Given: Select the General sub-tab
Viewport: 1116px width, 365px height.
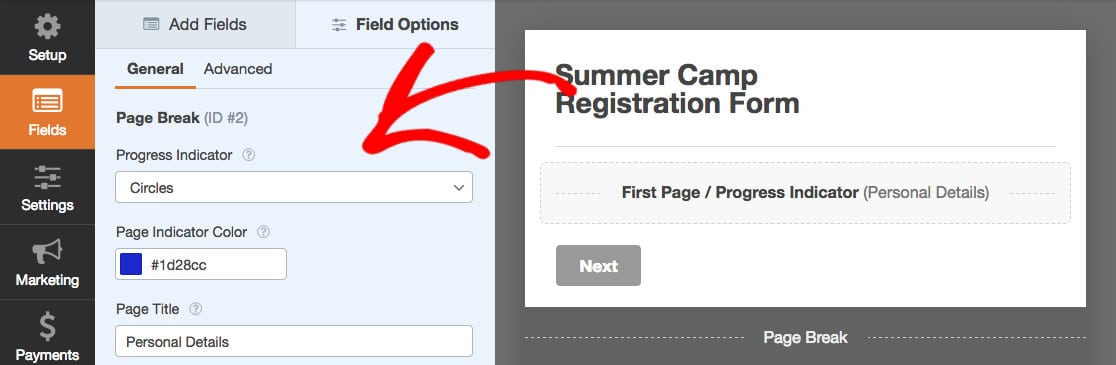Looking at the screenshot, I should point(155,69).
